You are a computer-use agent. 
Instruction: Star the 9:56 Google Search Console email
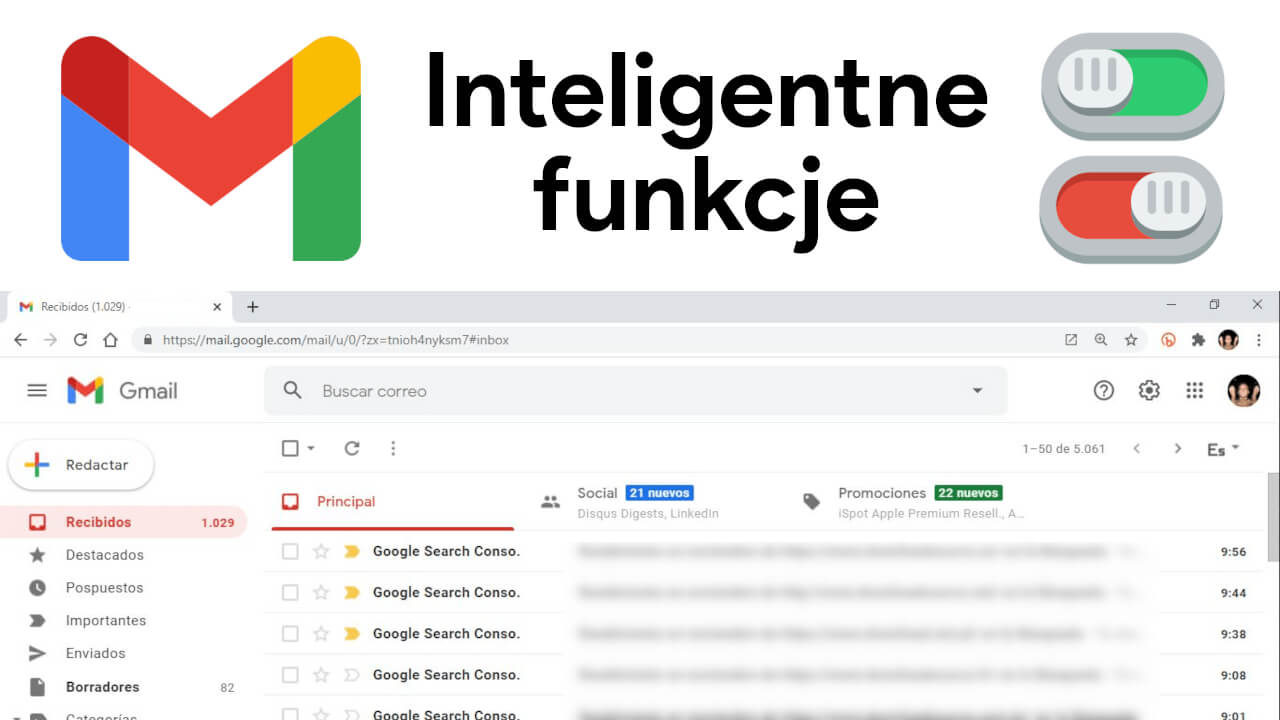(x=321, y=551)
